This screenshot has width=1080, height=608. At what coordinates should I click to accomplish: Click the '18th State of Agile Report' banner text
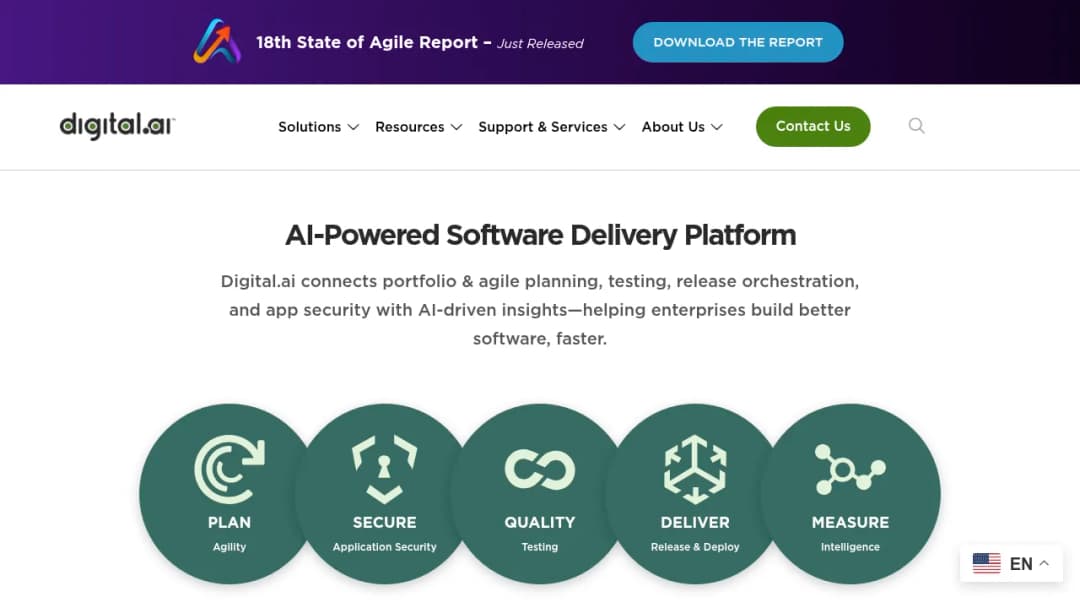[367, 42]
